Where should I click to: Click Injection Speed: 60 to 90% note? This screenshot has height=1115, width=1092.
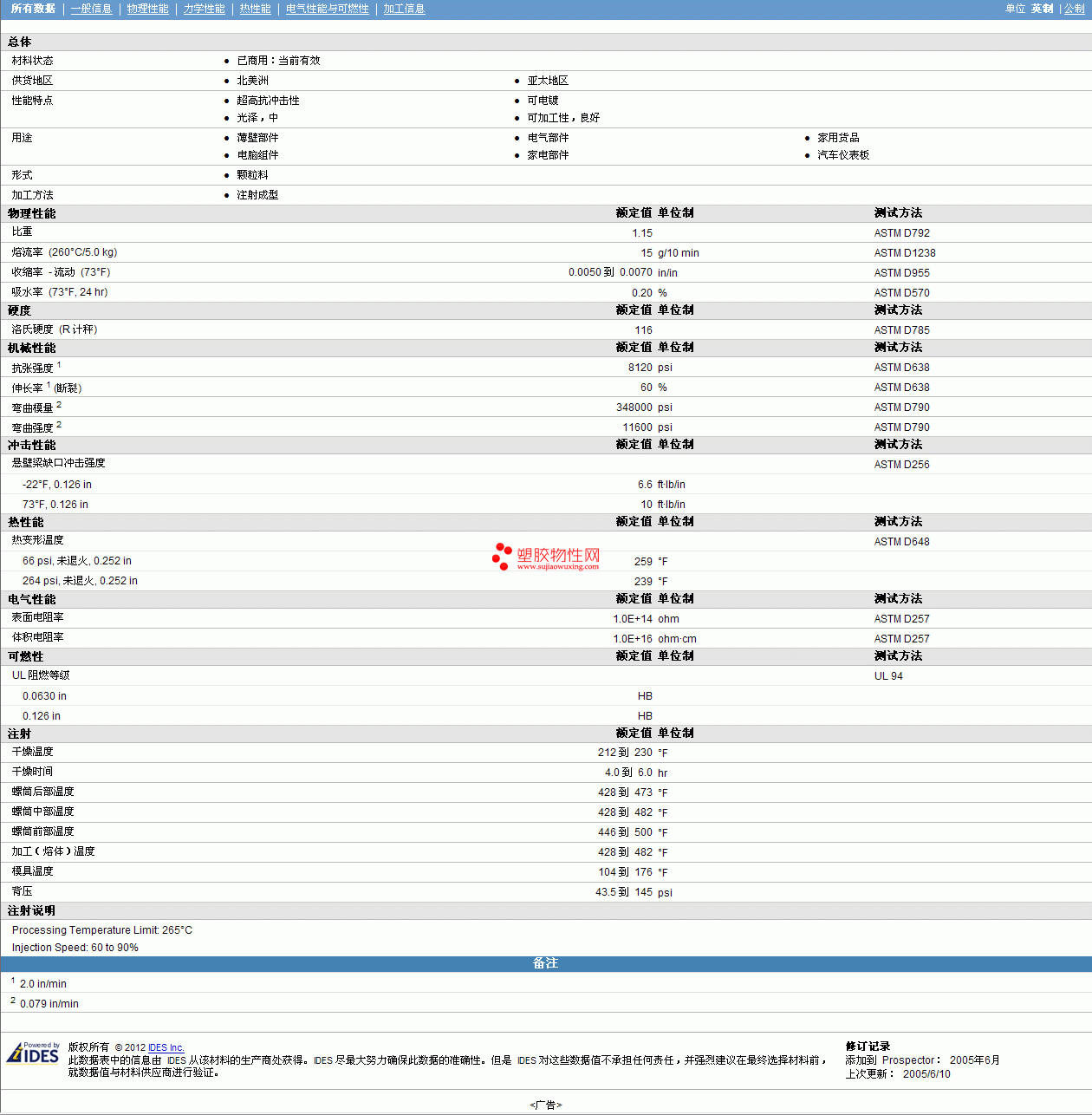[75, 948]
